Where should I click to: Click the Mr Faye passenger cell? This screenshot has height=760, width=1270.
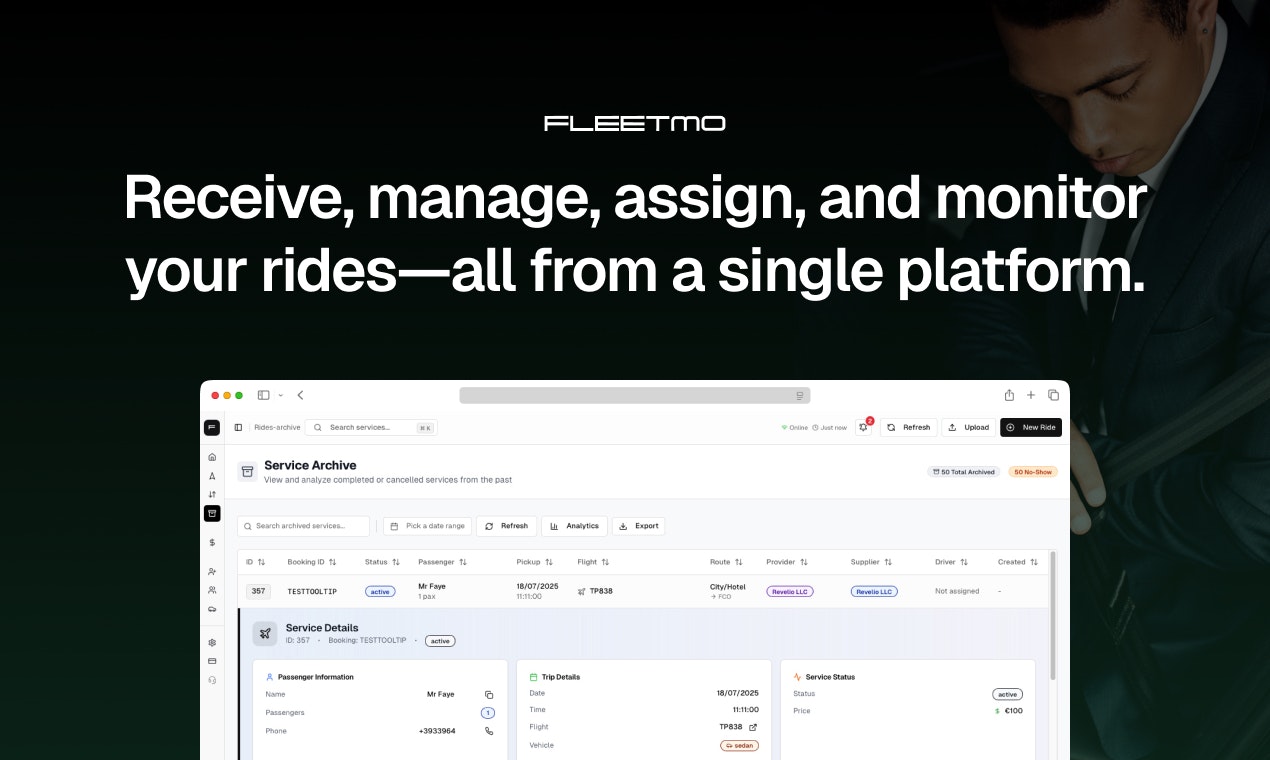click(432, 591)
